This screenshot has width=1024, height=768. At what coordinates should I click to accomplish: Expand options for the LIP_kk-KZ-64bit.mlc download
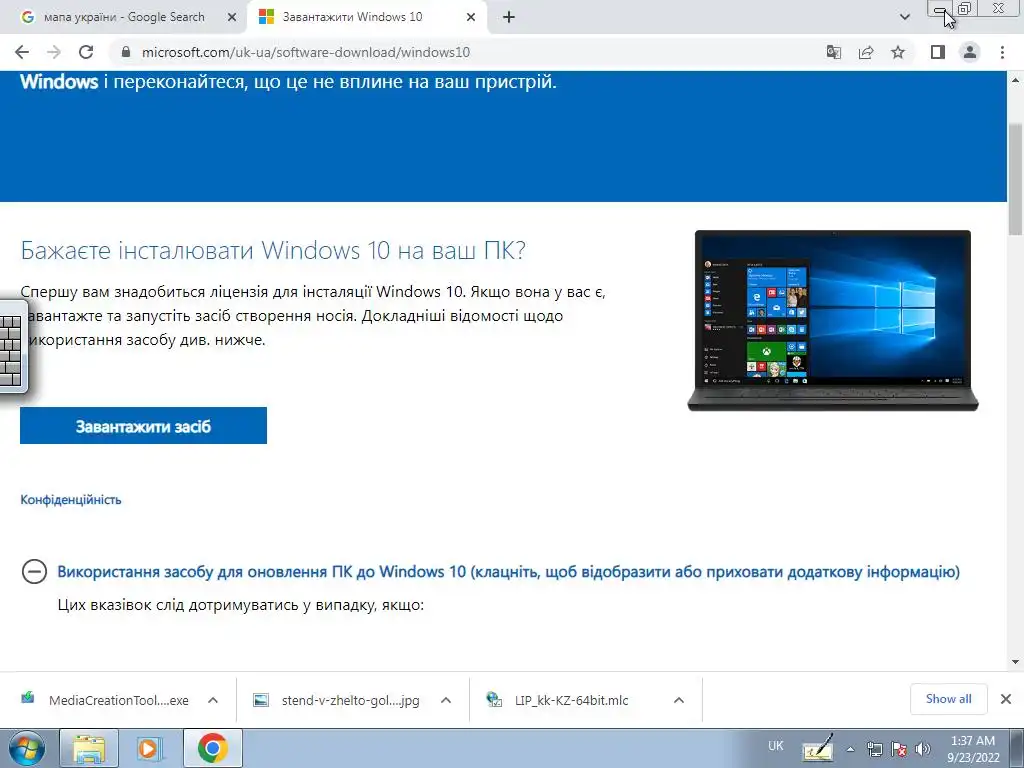coord(679,700)
